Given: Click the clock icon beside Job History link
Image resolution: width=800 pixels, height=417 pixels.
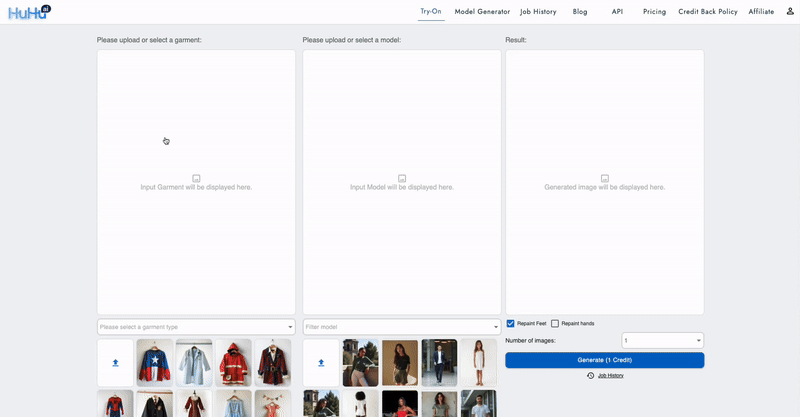Looking at the screenshot, I should click(590, 376).
